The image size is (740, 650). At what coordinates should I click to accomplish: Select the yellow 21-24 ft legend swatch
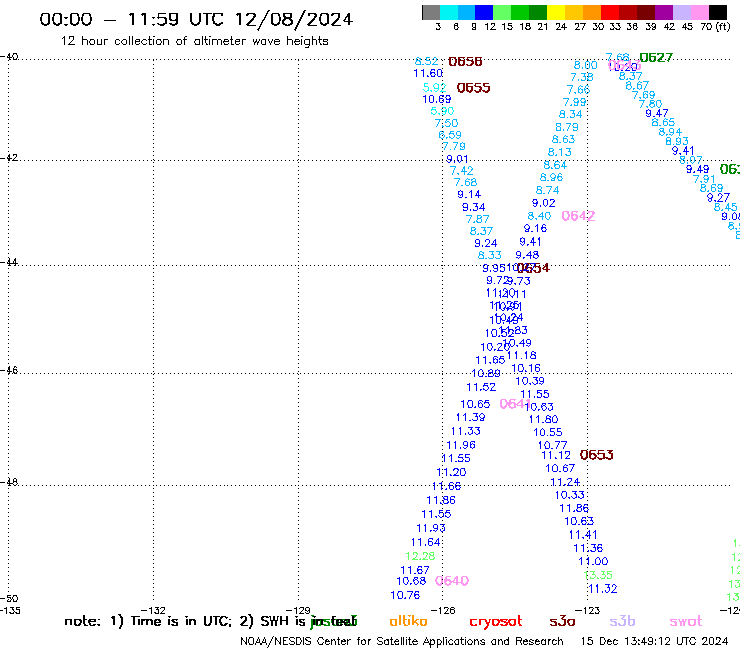555,12
